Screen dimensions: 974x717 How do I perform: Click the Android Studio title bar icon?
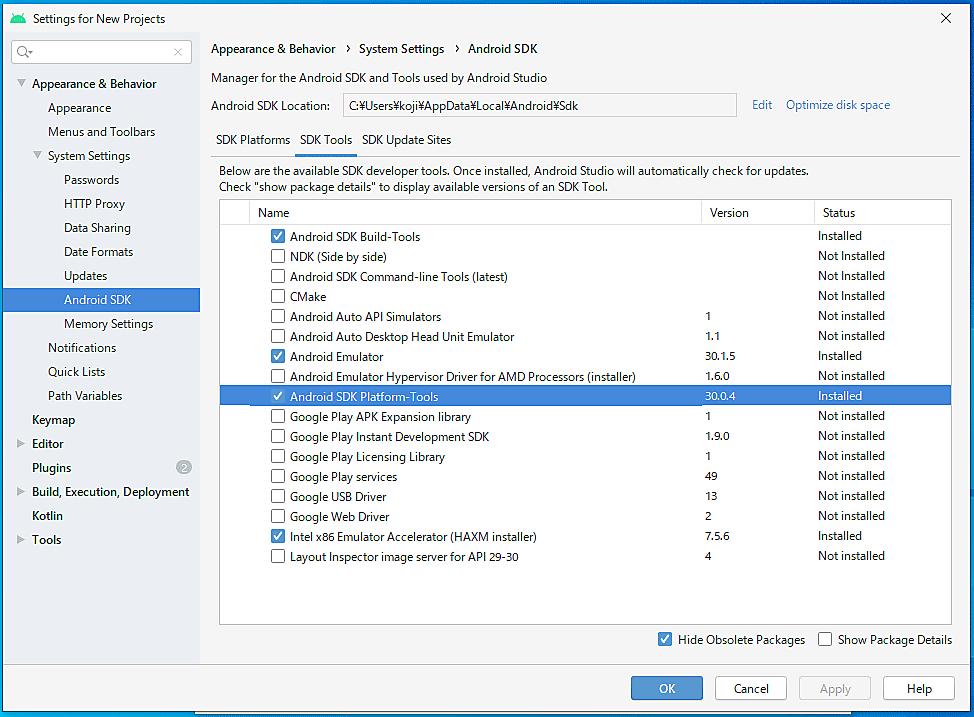pos(17,18)
